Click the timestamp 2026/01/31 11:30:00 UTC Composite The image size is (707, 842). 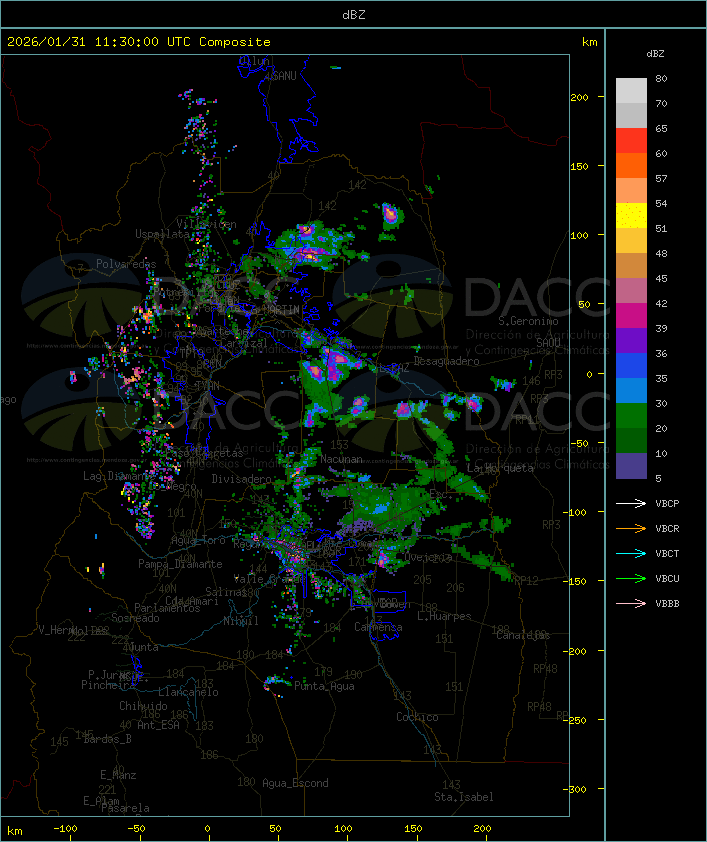pos(139,42)
